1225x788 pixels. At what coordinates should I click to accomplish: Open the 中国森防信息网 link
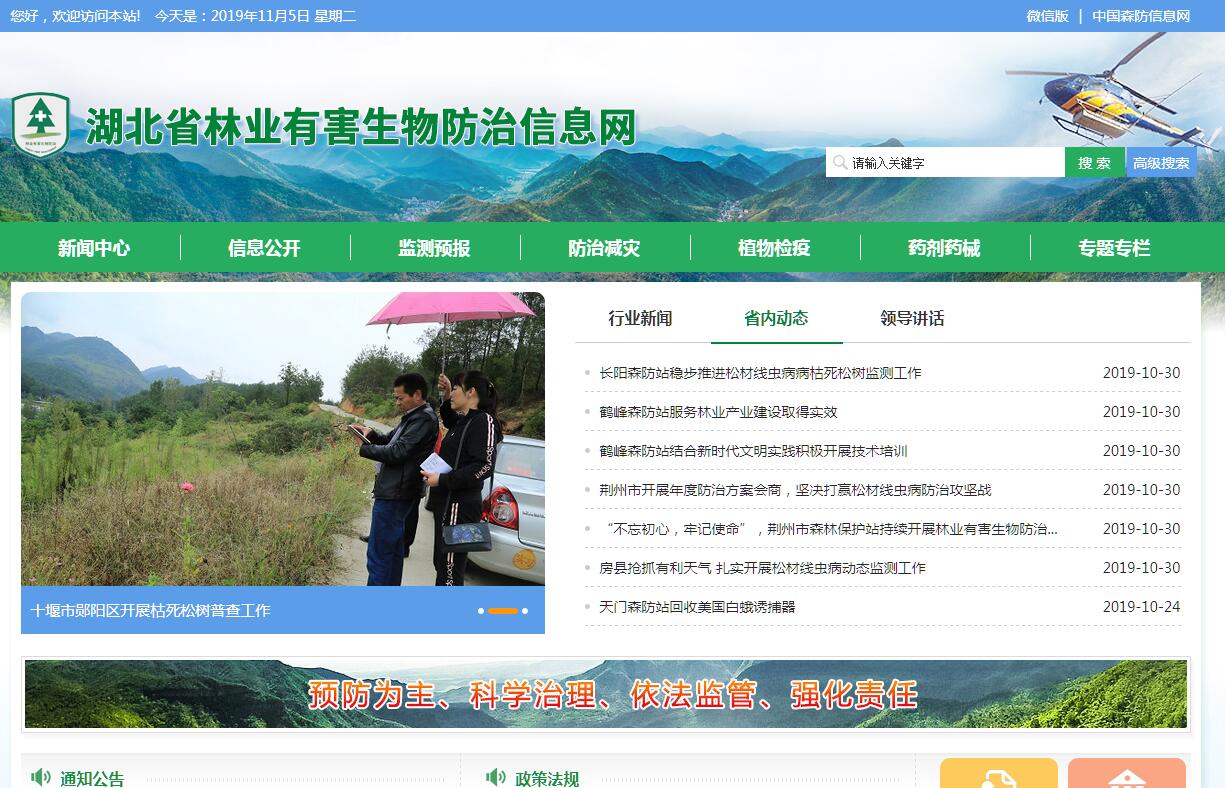click(1140, 16)
